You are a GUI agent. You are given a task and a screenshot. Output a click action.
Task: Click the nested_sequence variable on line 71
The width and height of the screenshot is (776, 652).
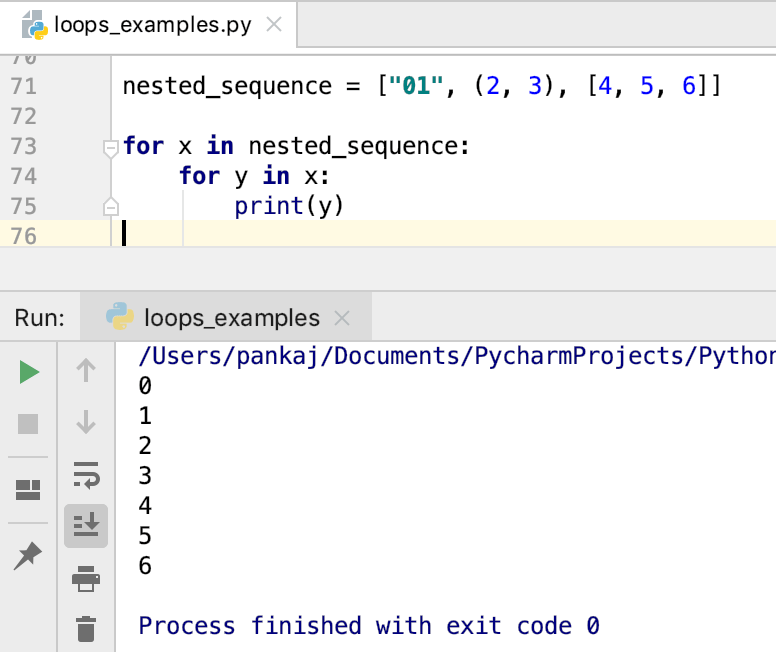(227, 87)
